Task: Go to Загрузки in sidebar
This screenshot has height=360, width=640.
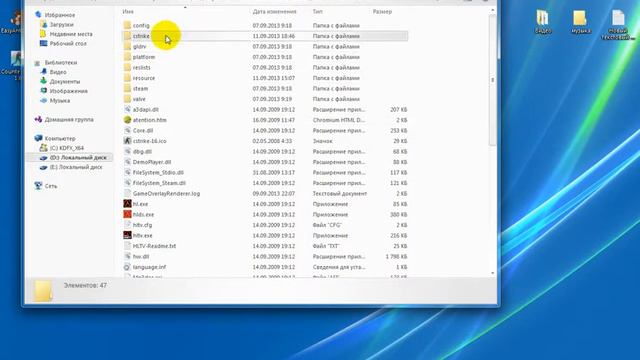Action: pos(61,24)
